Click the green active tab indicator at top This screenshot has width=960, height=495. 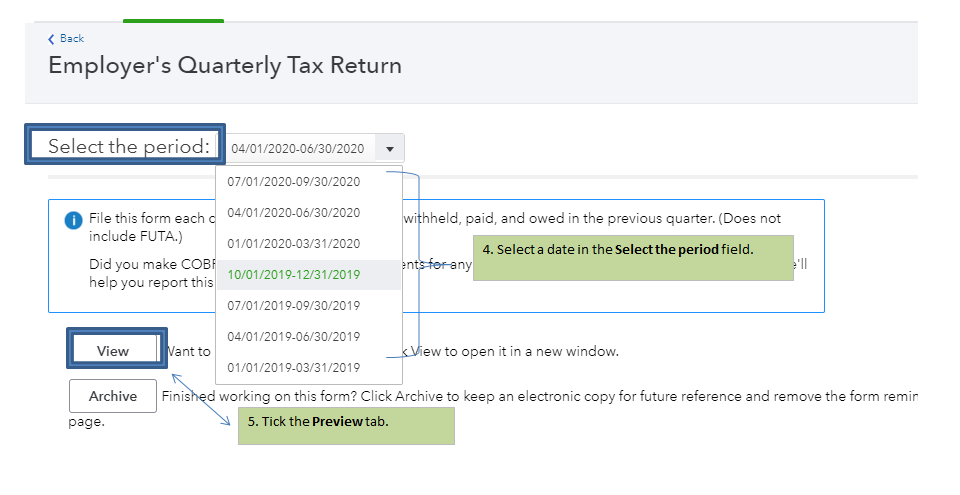(x=173, y=20)
